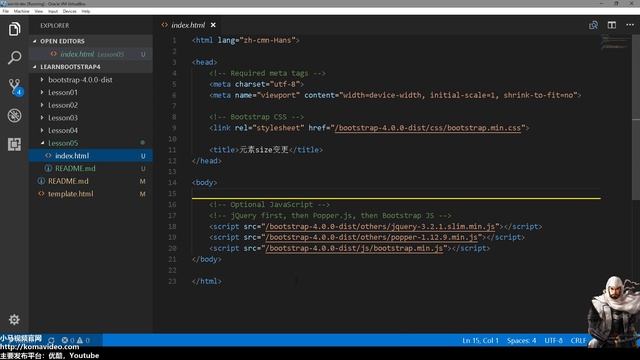The height and width of the screenshot is (360, 640).
Task: Open the More Actions ellipsis menu
Action: click(x=630, y=25)
